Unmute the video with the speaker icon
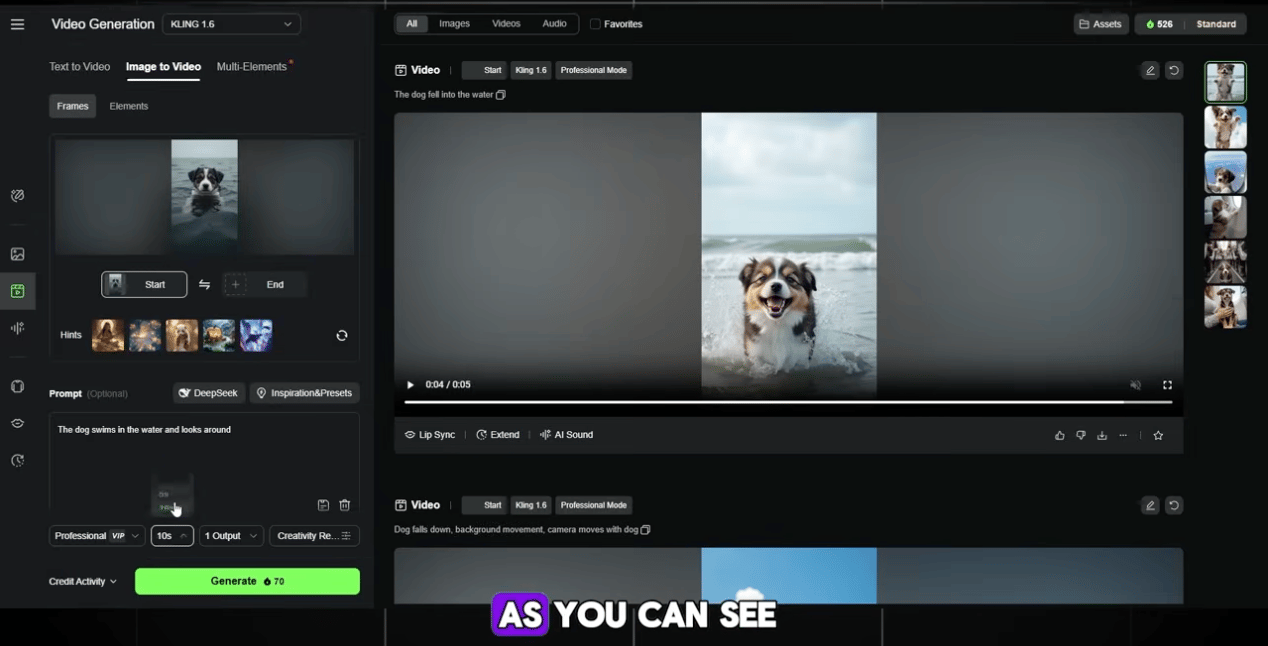The image size is (1268, 646). click(x=1135, y=385)
